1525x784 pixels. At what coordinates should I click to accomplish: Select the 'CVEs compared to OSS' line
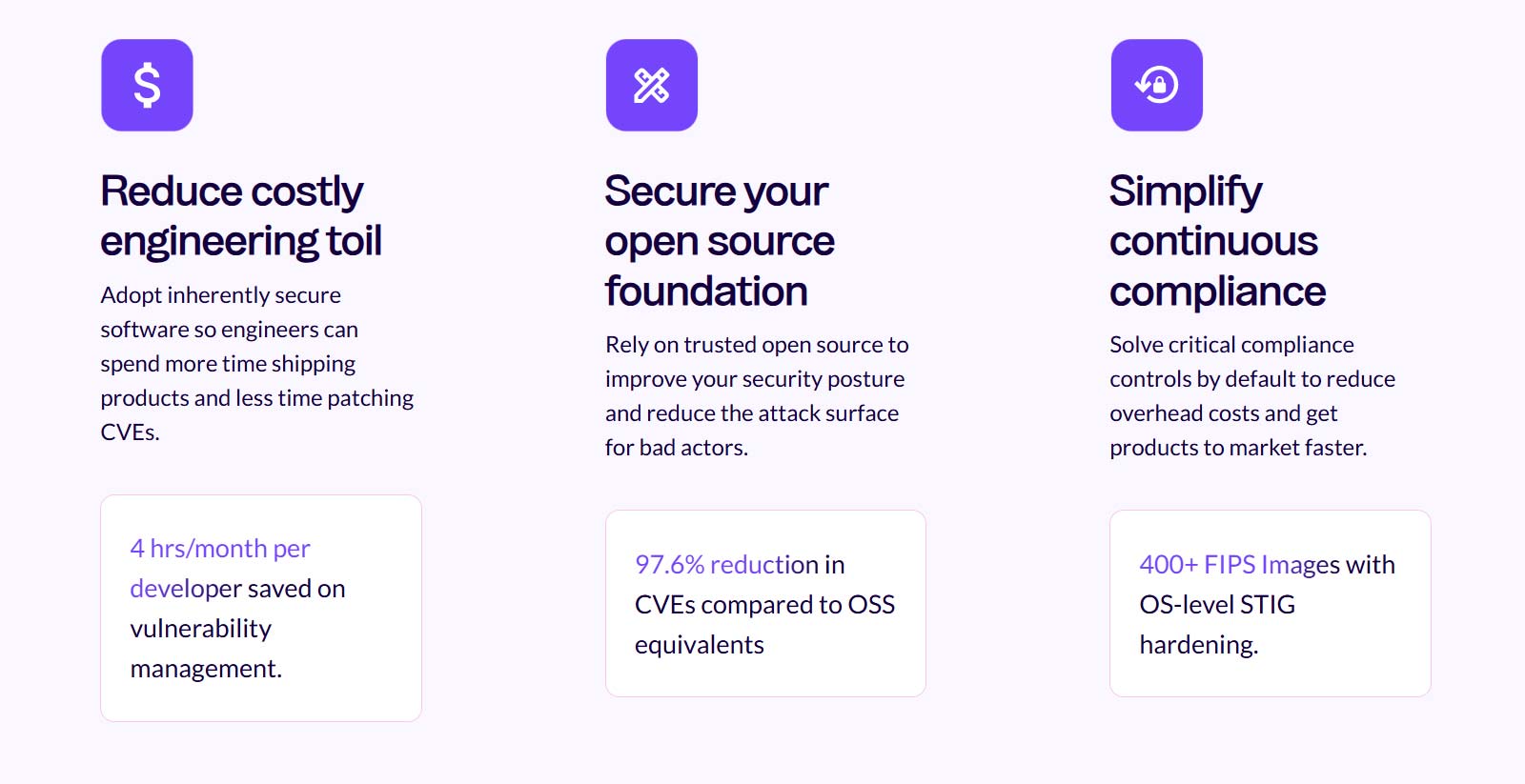(x=764, y=605)
